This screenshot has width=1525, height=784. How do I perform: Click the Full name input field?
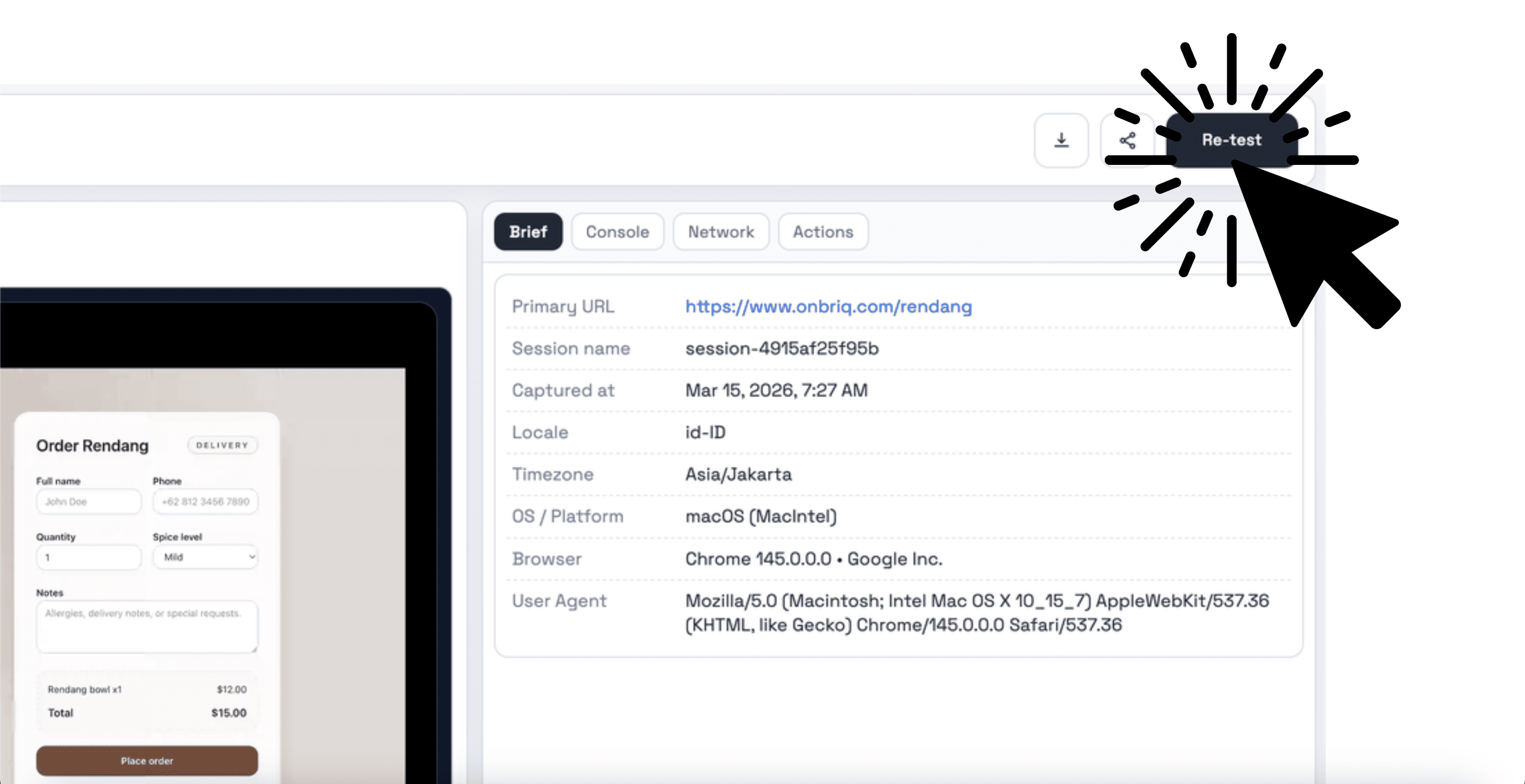point(88,501)
